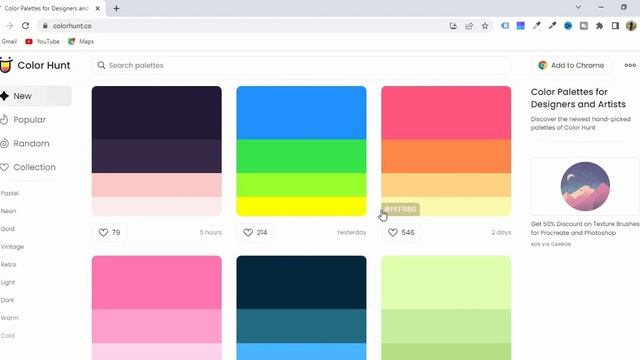
Task: Filter by Gold tag
Action: coord(8,229)
